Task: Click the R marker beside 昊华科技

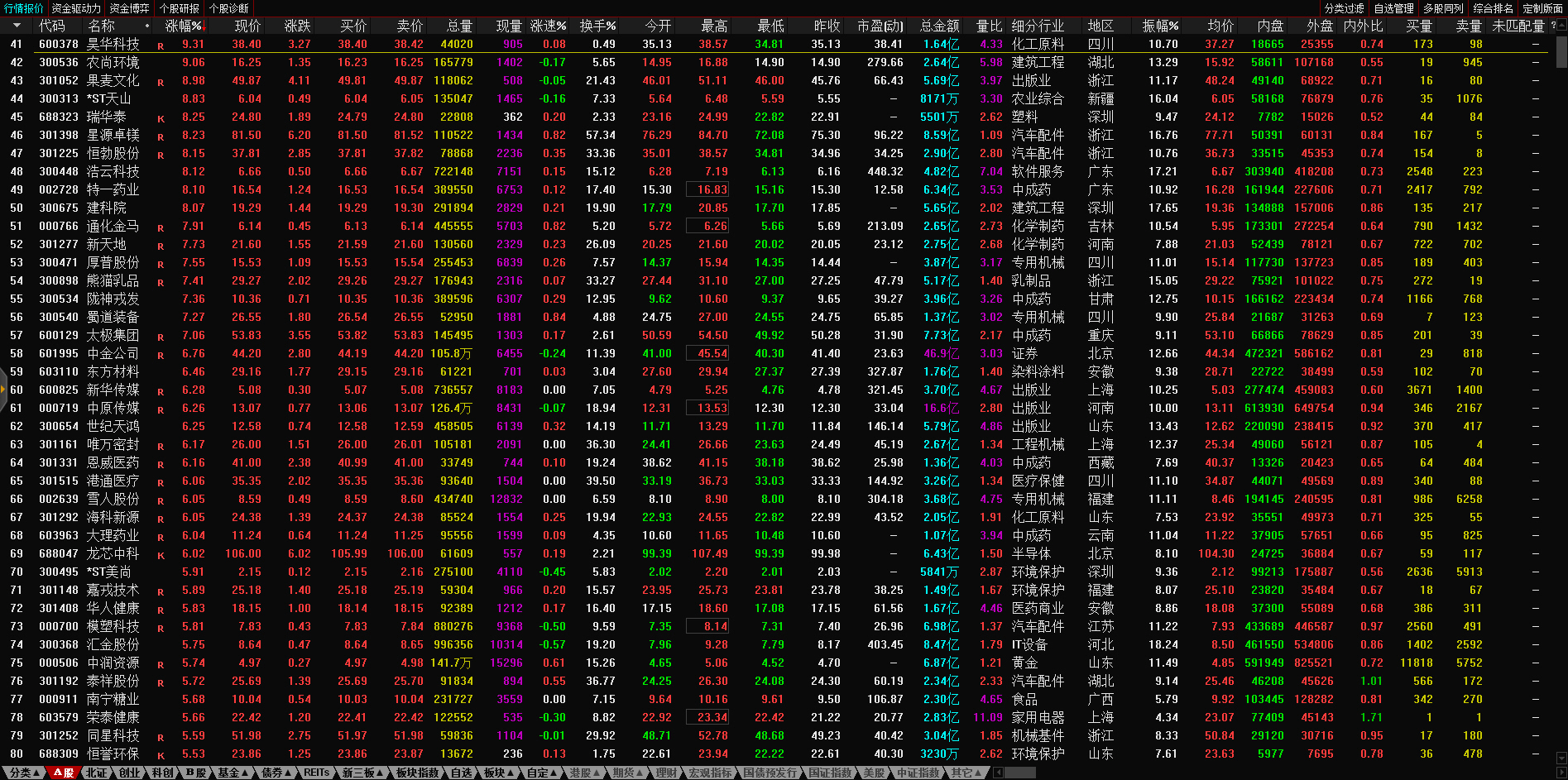Action: [161, 45]
